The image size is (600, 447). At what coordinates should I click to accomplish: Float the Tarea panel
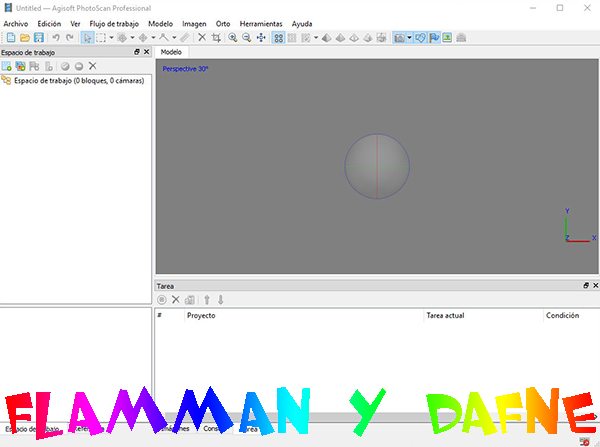click(x=586, y=285)
